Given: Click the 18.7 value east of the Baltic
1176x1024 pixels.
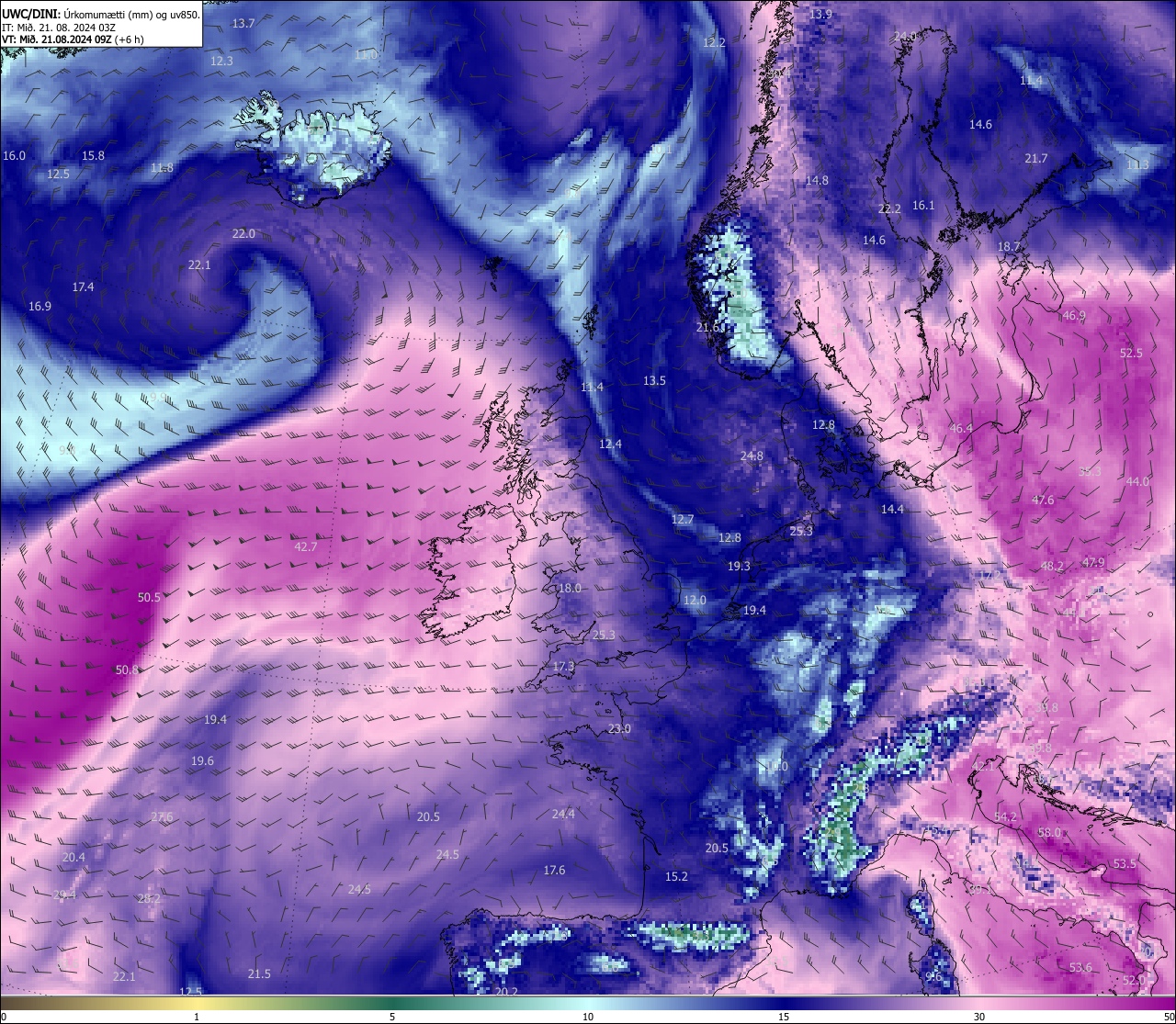Looking at the screenshot, I should [1009, 246].
